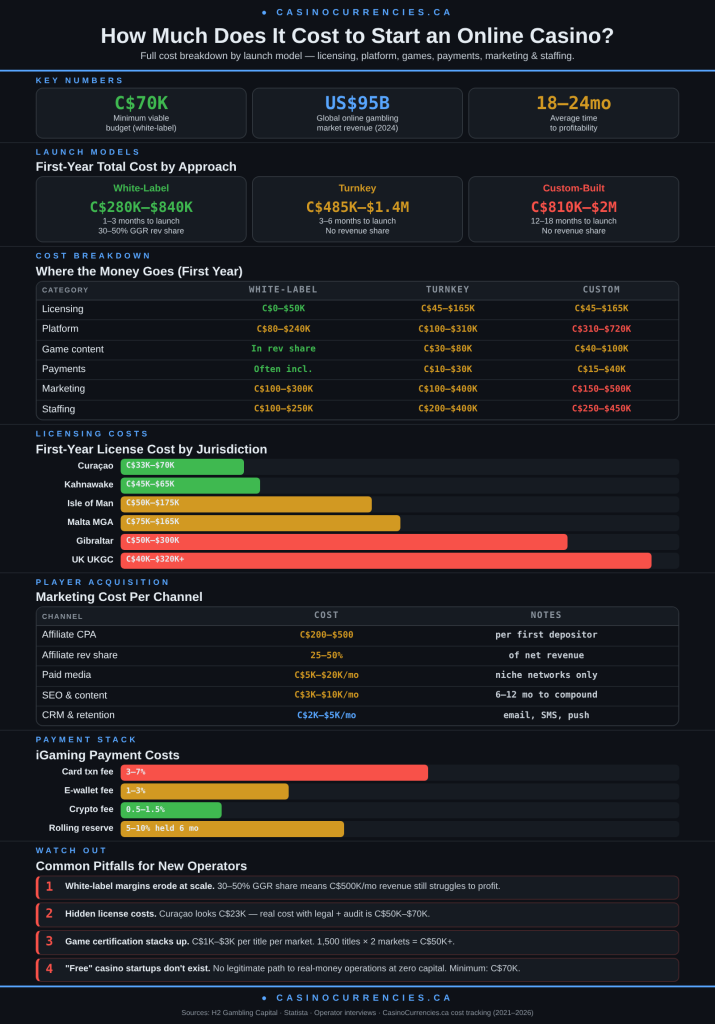This screenshot has width=715, height=1024.
Task: Click the Payments 'Often incl.' cell
Action: click(283, 369)
